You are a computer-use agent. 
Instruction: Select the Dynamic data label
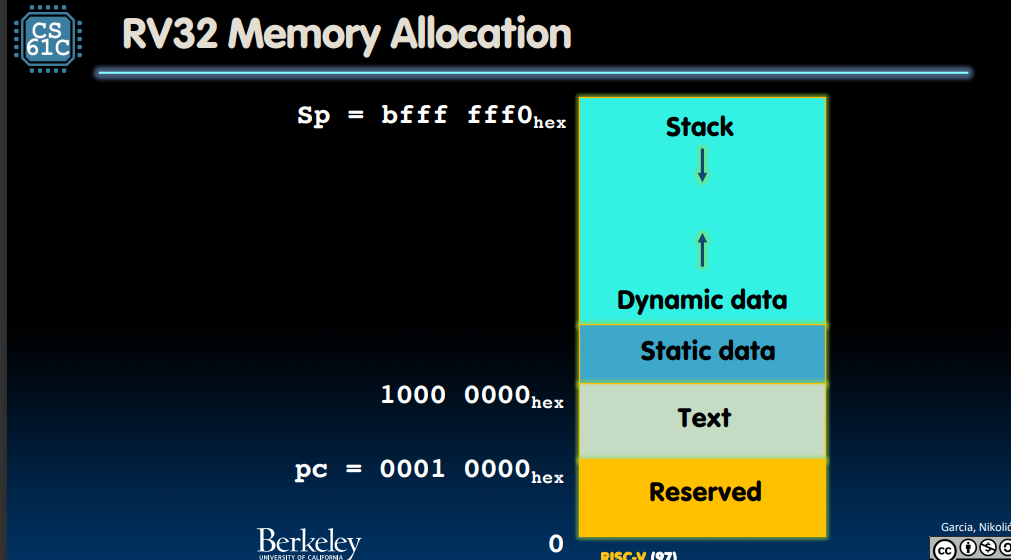click(x=702, y=300)
